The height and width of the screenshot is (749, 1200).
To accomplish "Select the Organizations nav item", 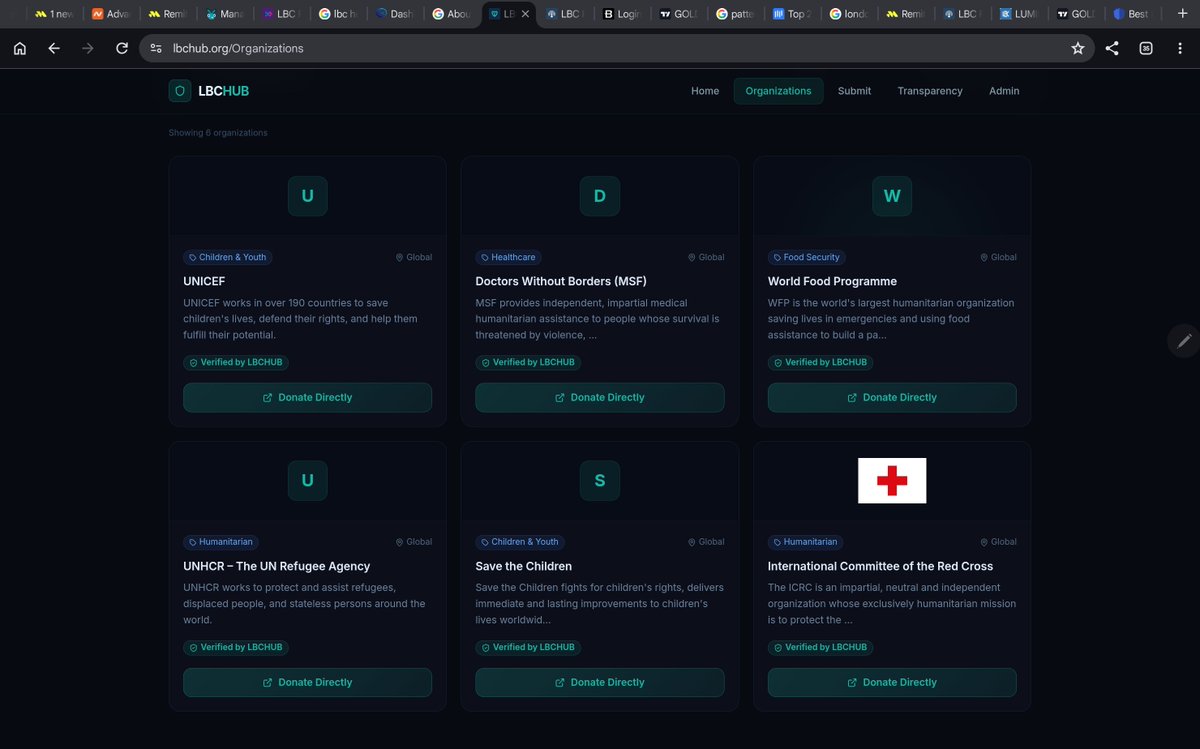I will point(778,91).
